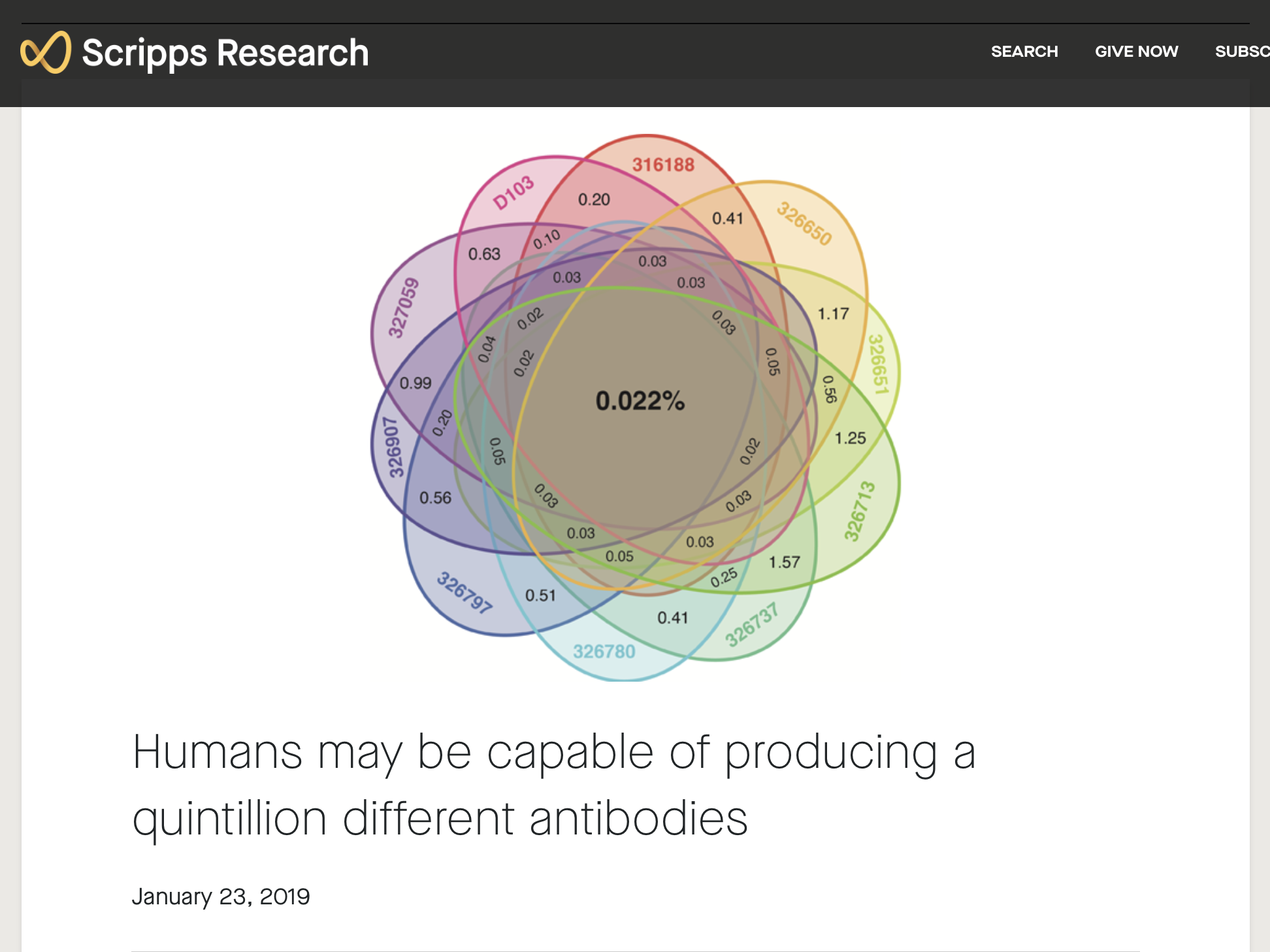
Task: Click the Scripps Research infinity logo icon
Action: click(x=46, y=52)
